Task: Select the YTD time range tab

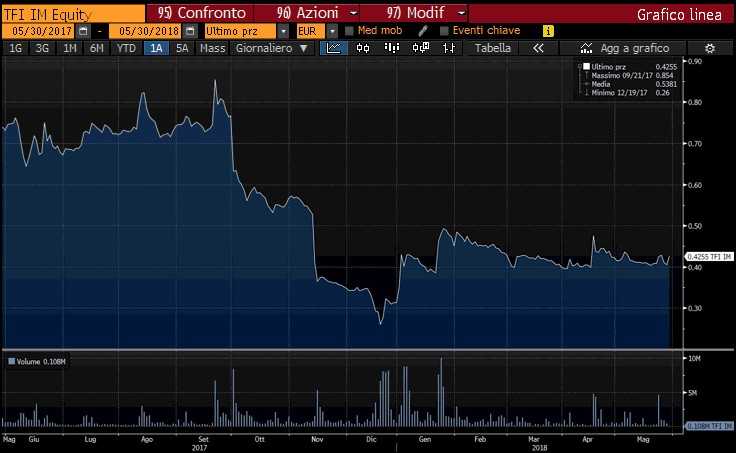Action: [126, 48]
